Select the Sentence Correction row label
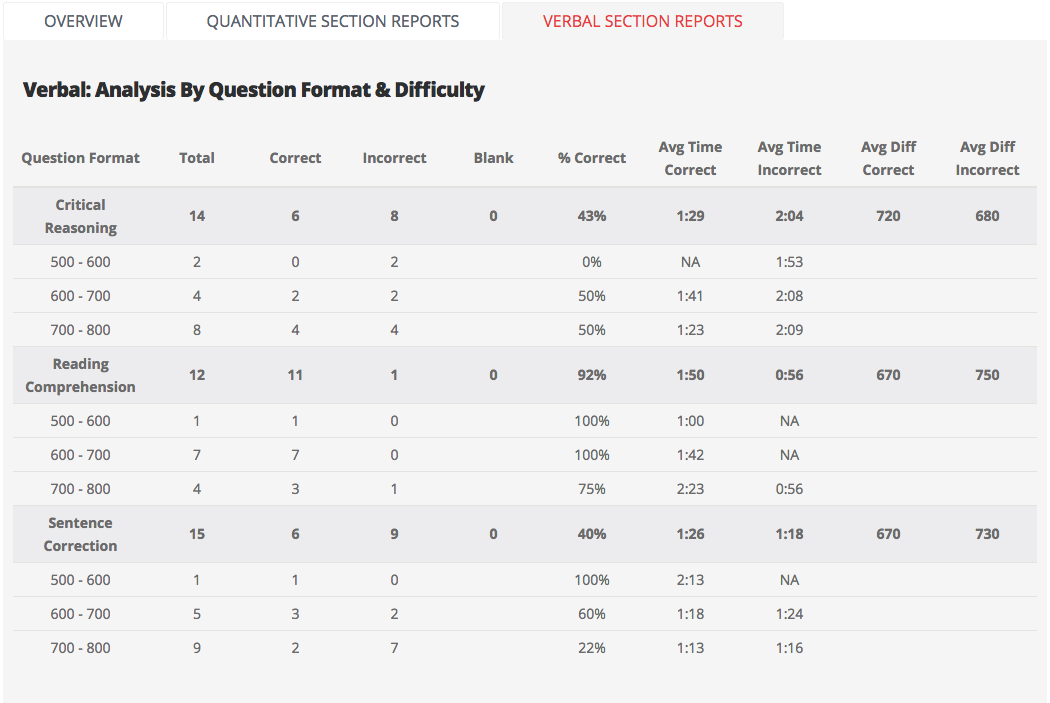The width and height of the screenshot is (1050, 703). 81,534
